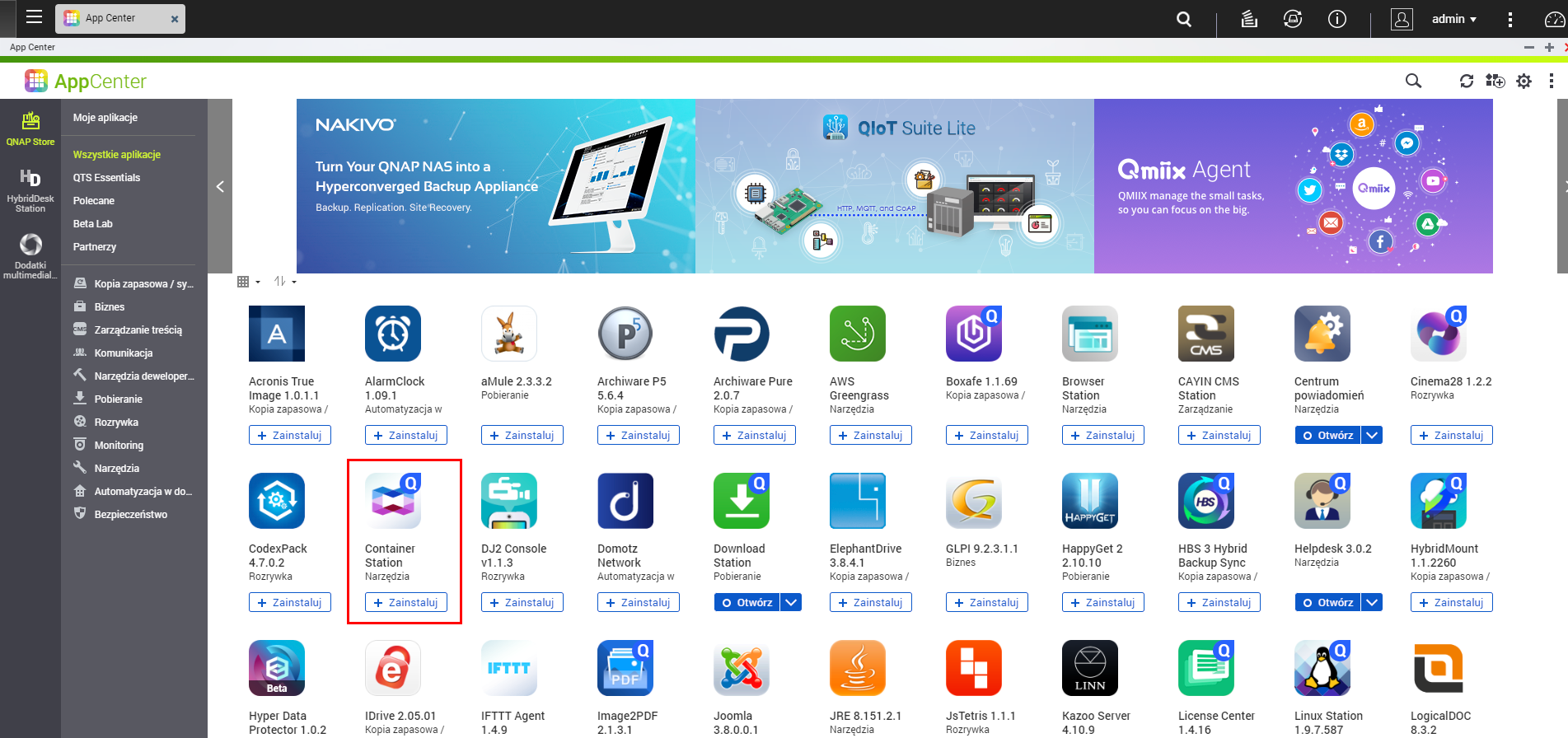Click the App Center search magnifier icon
This screenshot has width=1568, height=738.
pos(1413,81)
